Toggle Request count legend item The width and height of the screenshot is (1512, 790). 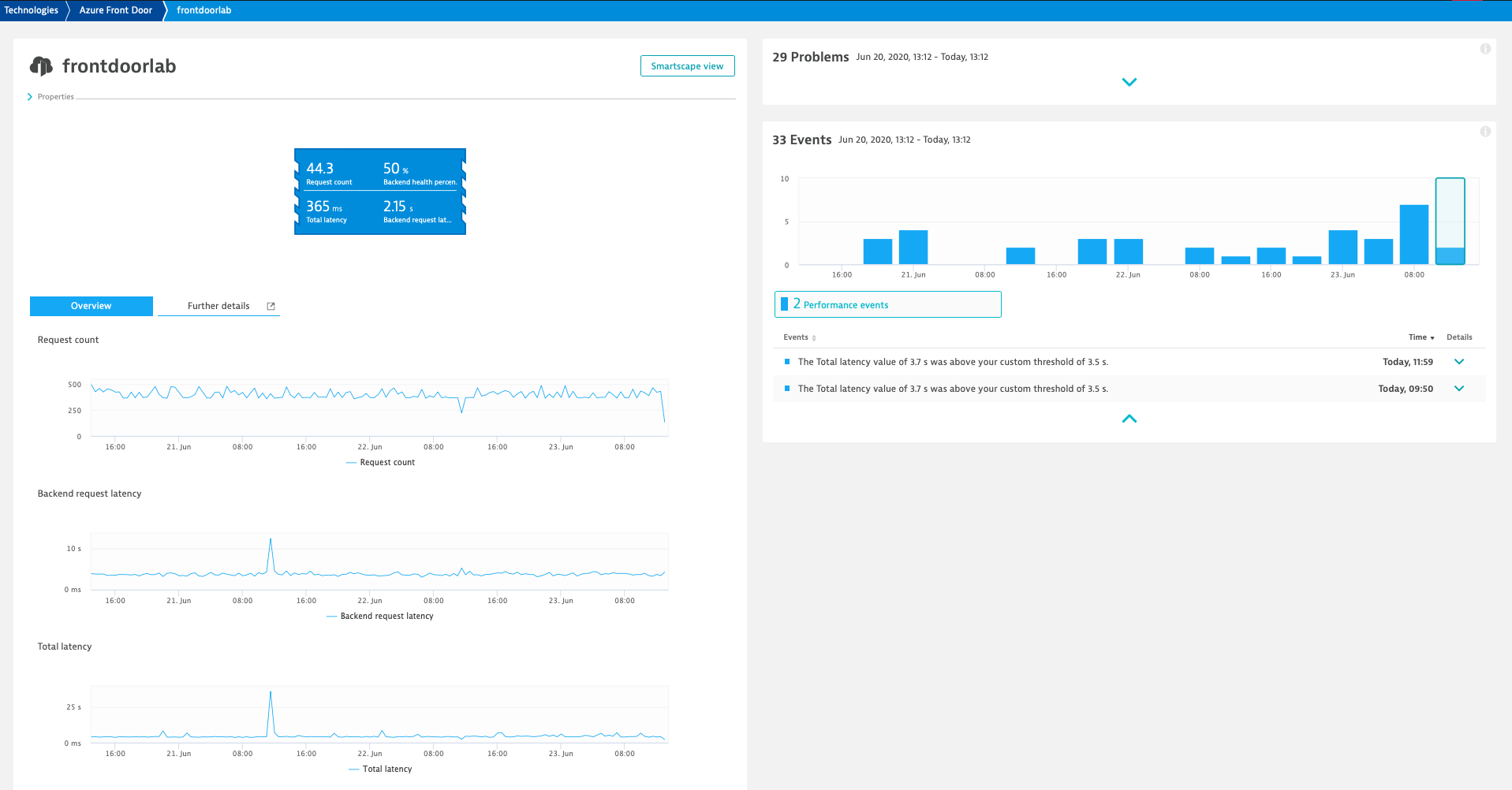(x=380, y=463)
